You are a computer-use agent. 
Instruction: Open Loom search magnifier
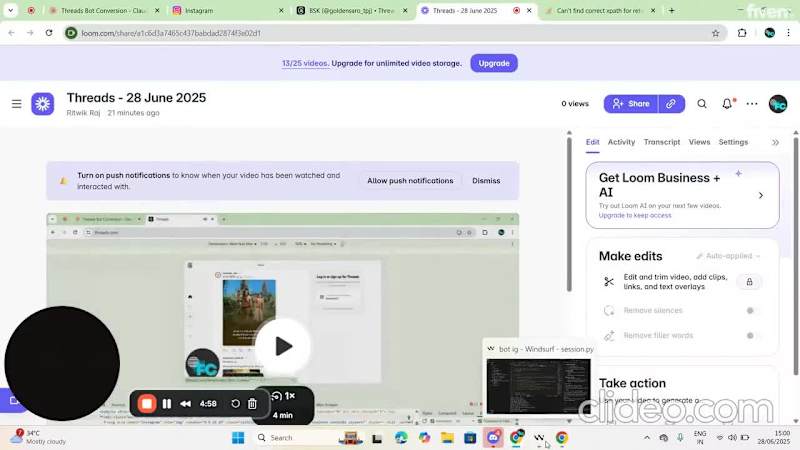coord(702,104)
